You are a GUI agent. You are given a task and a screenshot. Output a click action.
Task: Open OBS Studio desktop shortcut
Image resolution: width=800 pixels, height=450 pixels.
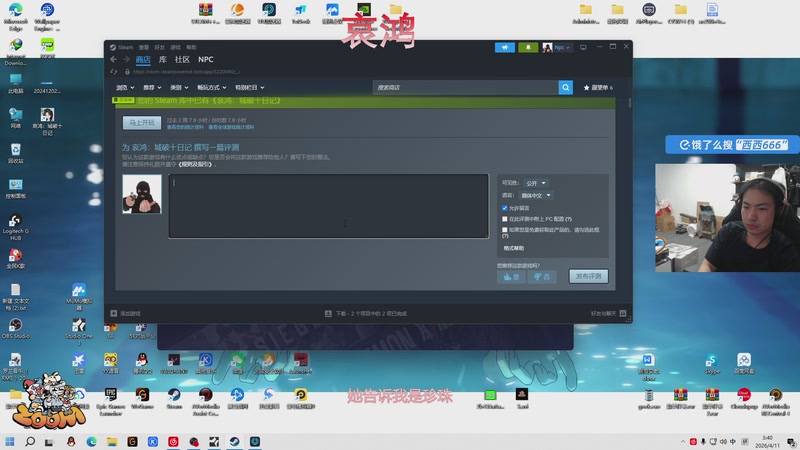[15, 329]
